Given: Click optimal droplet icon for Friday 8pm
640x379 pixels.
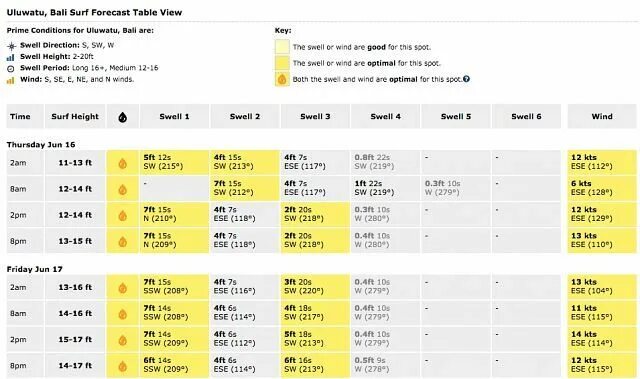Looking at the screenshot, I should pos(122,366).
